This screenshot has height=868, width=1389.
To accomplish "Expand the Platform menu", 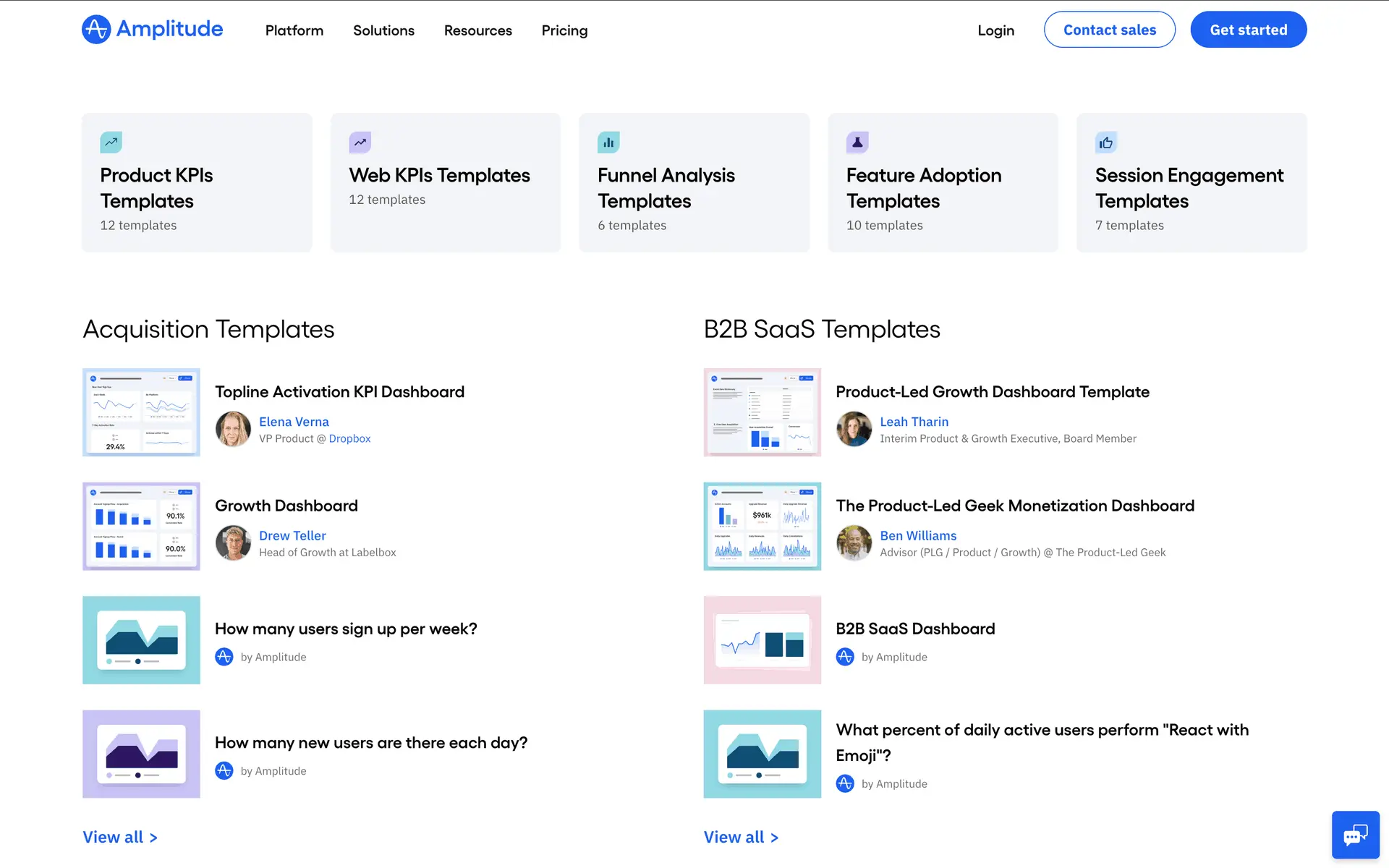I will (294, 30).
